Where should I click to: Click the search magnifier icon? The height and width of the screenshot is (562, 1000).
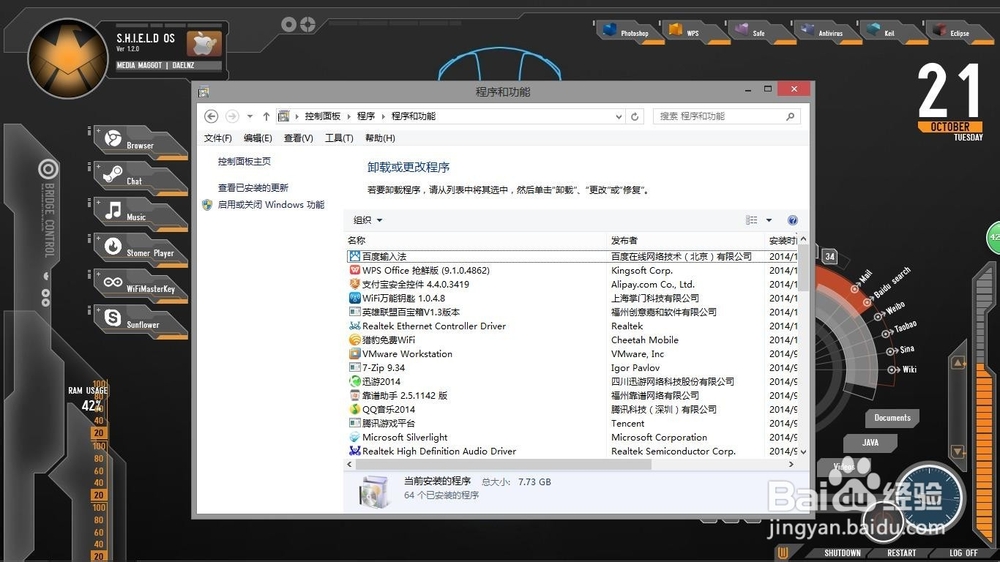(790, 116)
